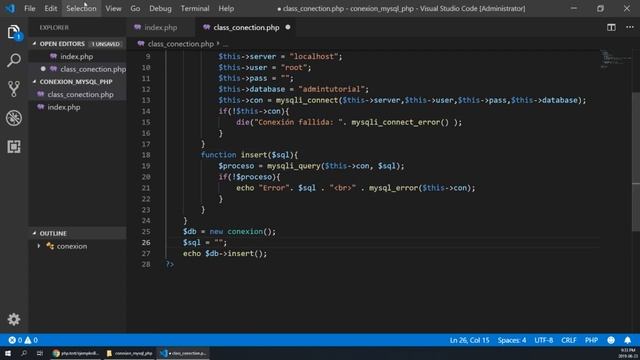
Task: Switch to Chrome taskbar window
Action: (76, 353)
